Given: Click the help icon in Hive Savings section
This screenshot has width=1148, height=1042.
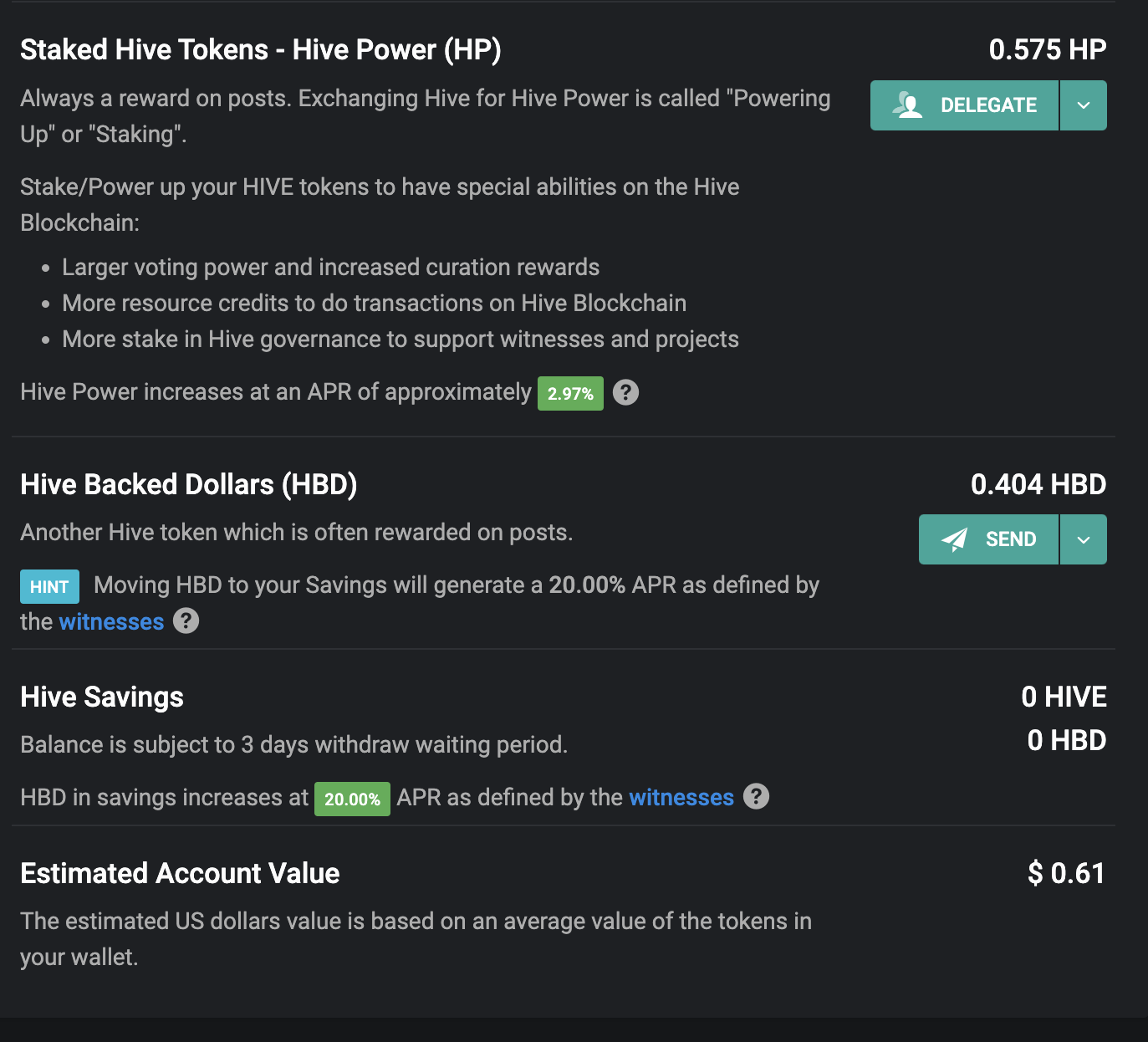Looking at the screenshot, I should [x=756, y=796].
